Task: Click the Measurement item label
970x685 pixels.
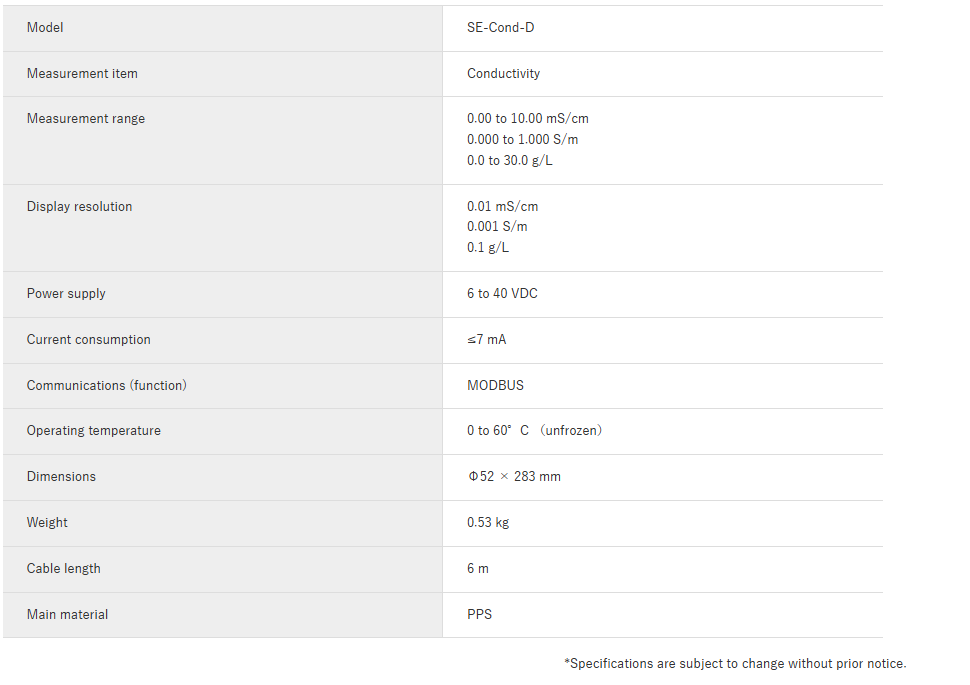Action: coord(82,74)
